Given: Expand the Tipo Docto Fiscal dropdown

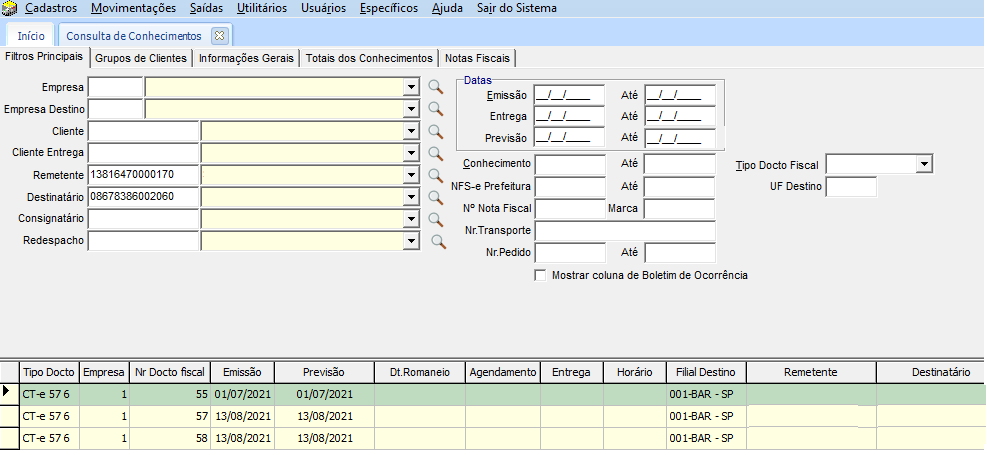Looking at the screenshot, I should [x=924, y=164].
